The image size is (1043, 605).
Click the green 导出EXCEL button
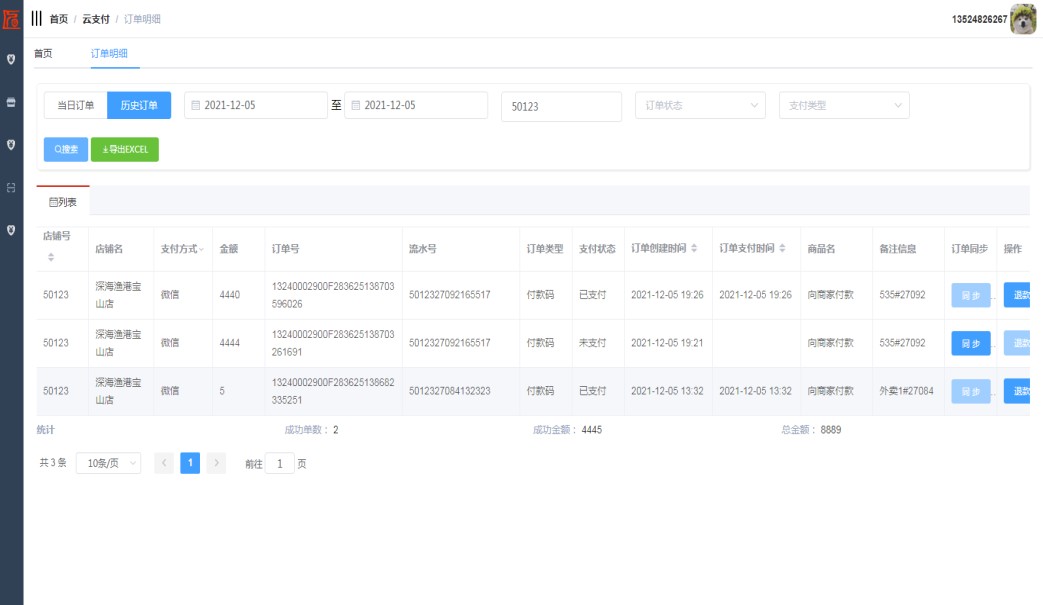coord(125,149)
